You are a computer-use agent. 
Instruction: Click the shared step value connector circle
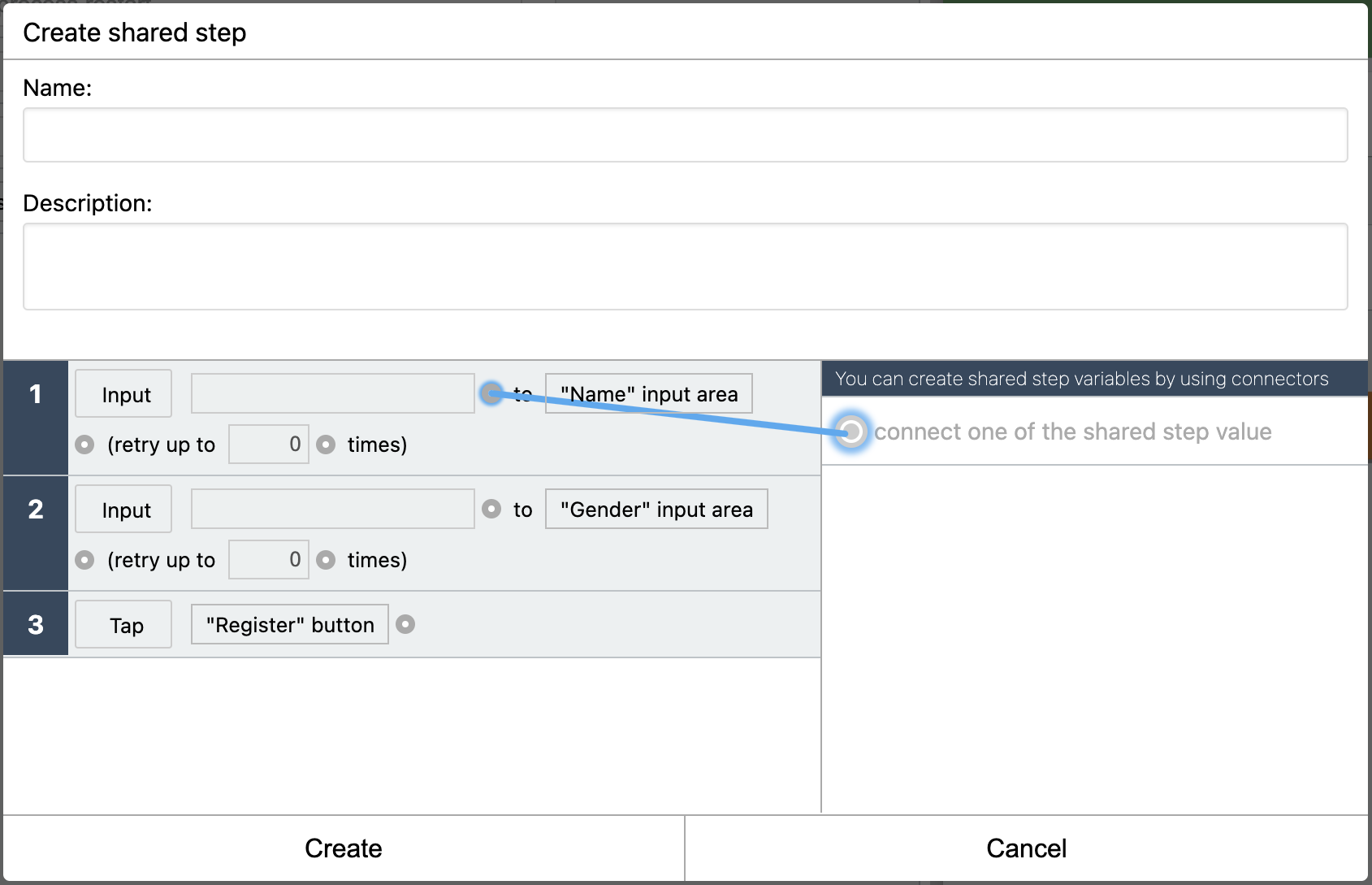tap(850, 432)
